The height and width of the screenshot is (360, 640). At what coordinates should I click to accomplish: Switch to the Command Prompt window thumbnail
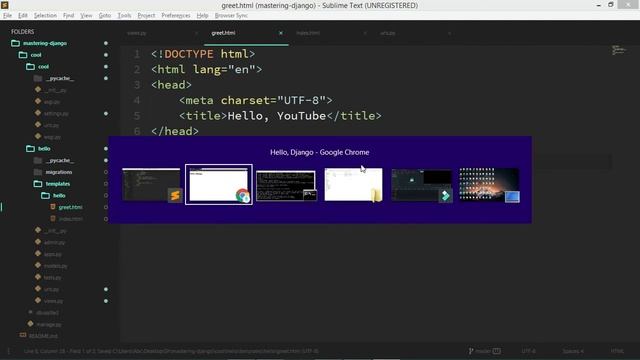coord(286,186)
